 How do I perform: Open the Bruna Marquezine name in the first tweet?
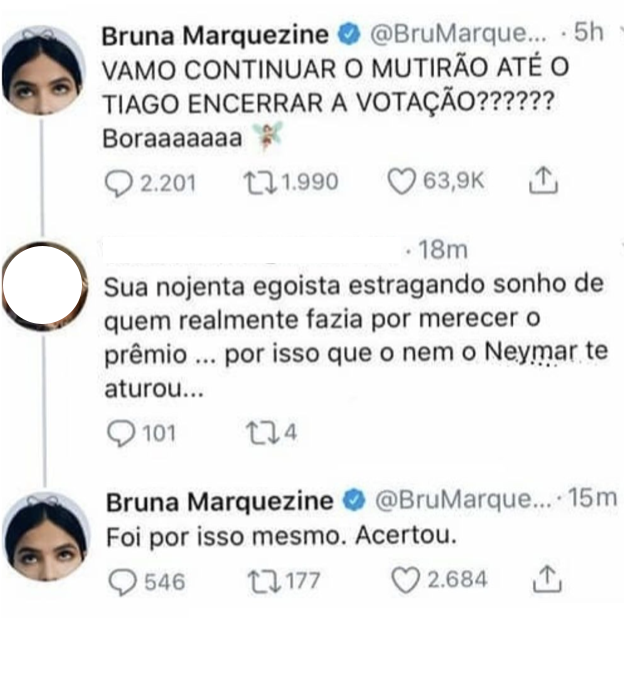pyautogui.click(x=215, y=35)
